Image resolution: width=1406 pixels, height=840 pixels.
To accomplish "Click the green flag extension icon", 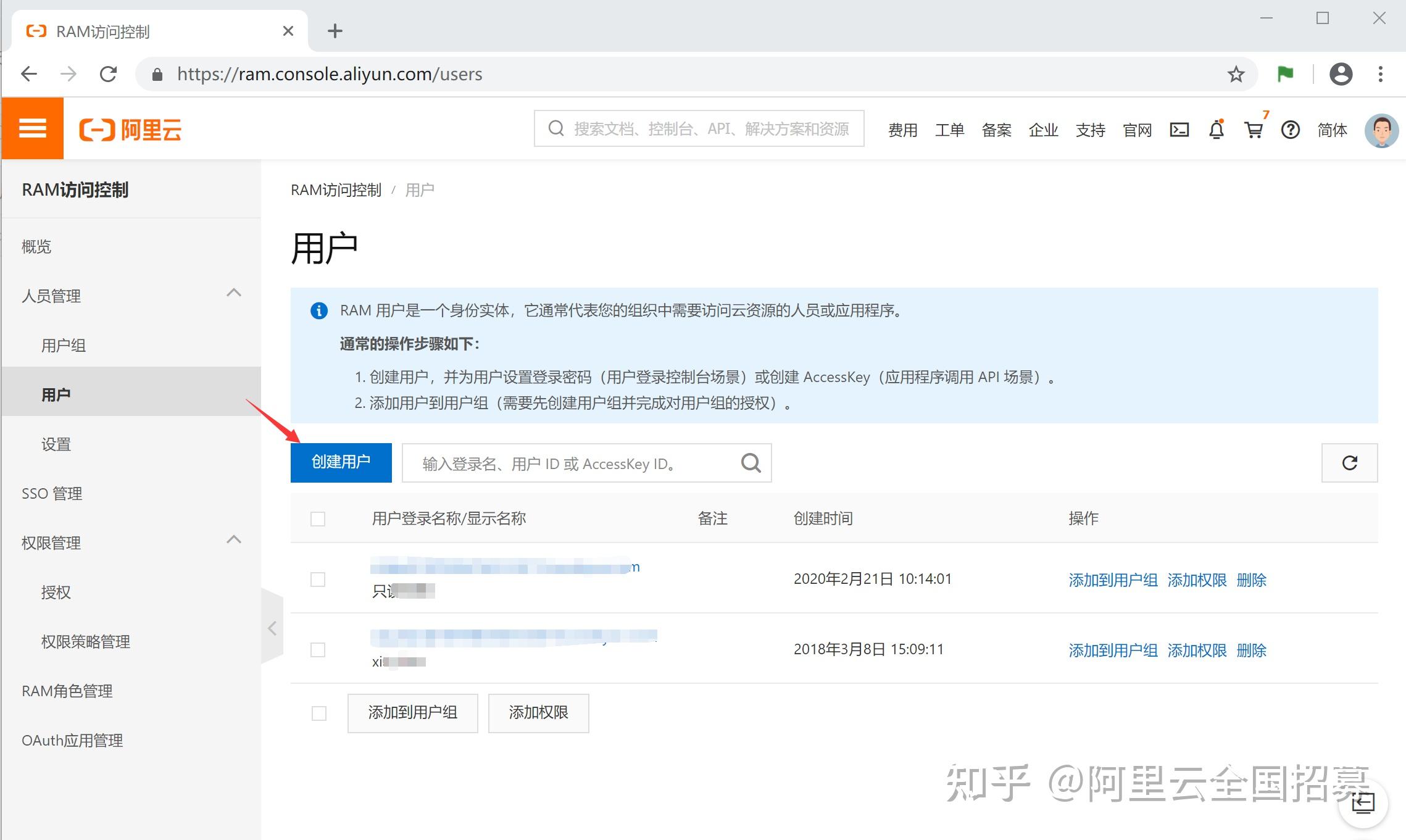I will [x=1285, y=75].
